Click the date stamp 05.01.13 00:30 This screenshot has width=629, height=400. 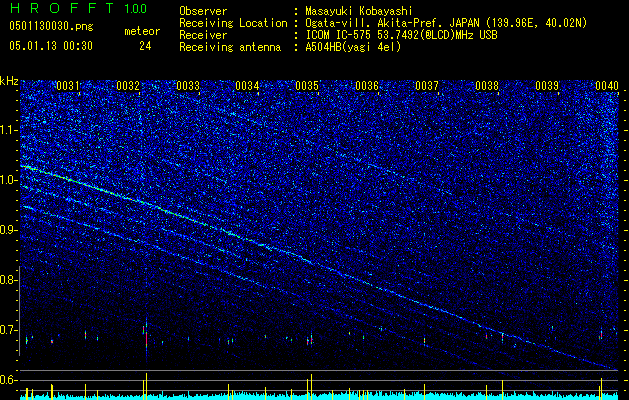[x=51, y=46]
